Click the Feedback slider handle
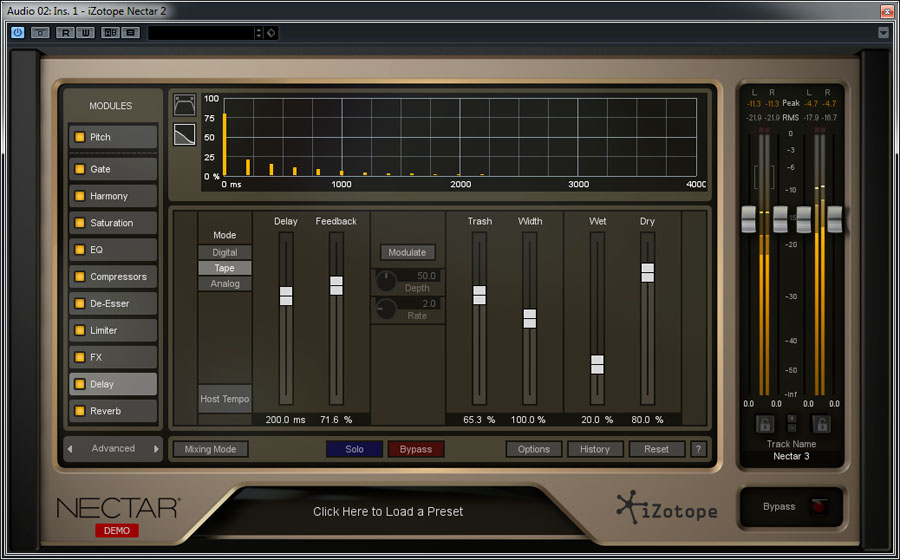 336,285
